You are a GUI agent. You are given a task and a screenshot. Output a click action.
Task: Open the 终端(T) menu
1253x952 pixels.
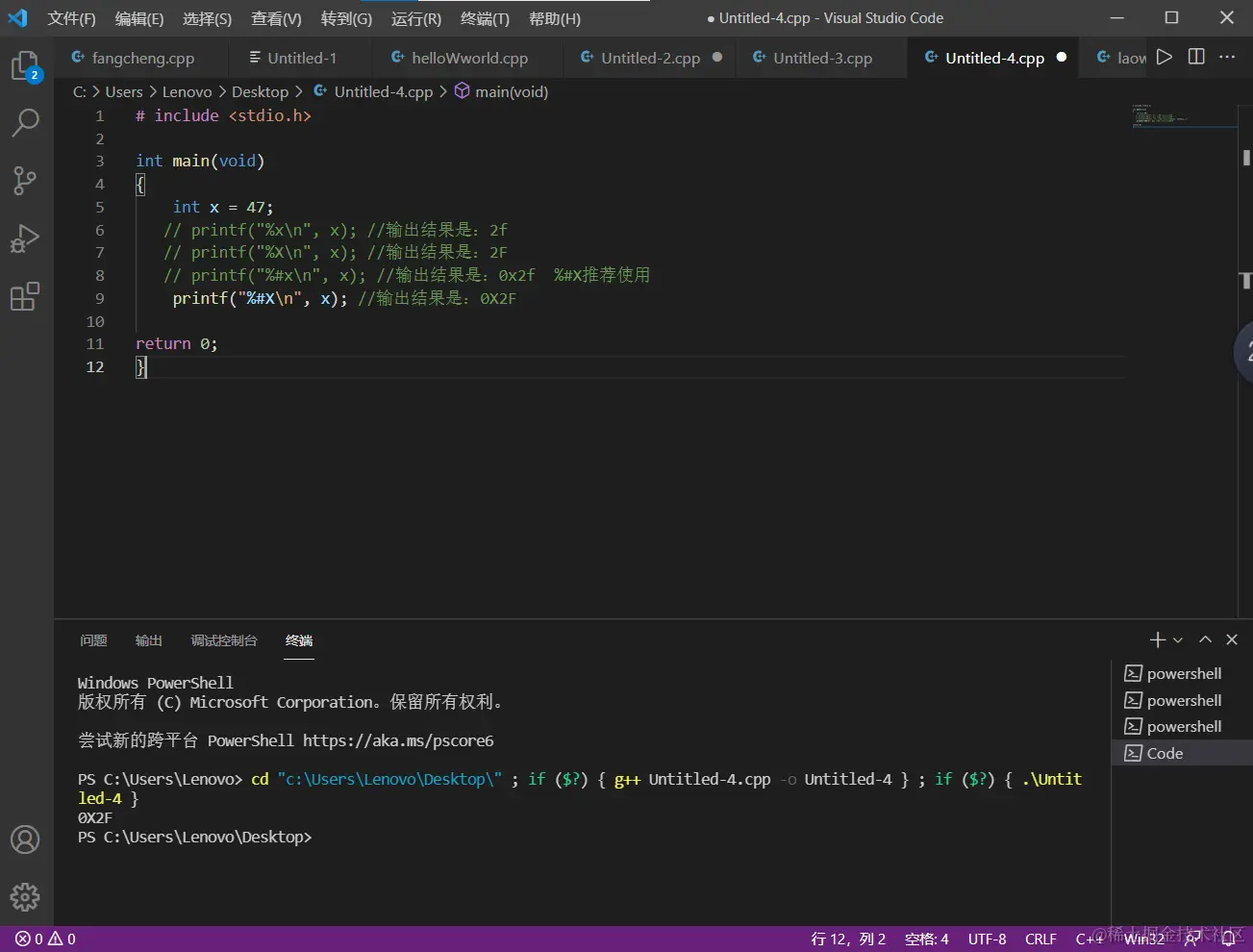pos(485,18)
